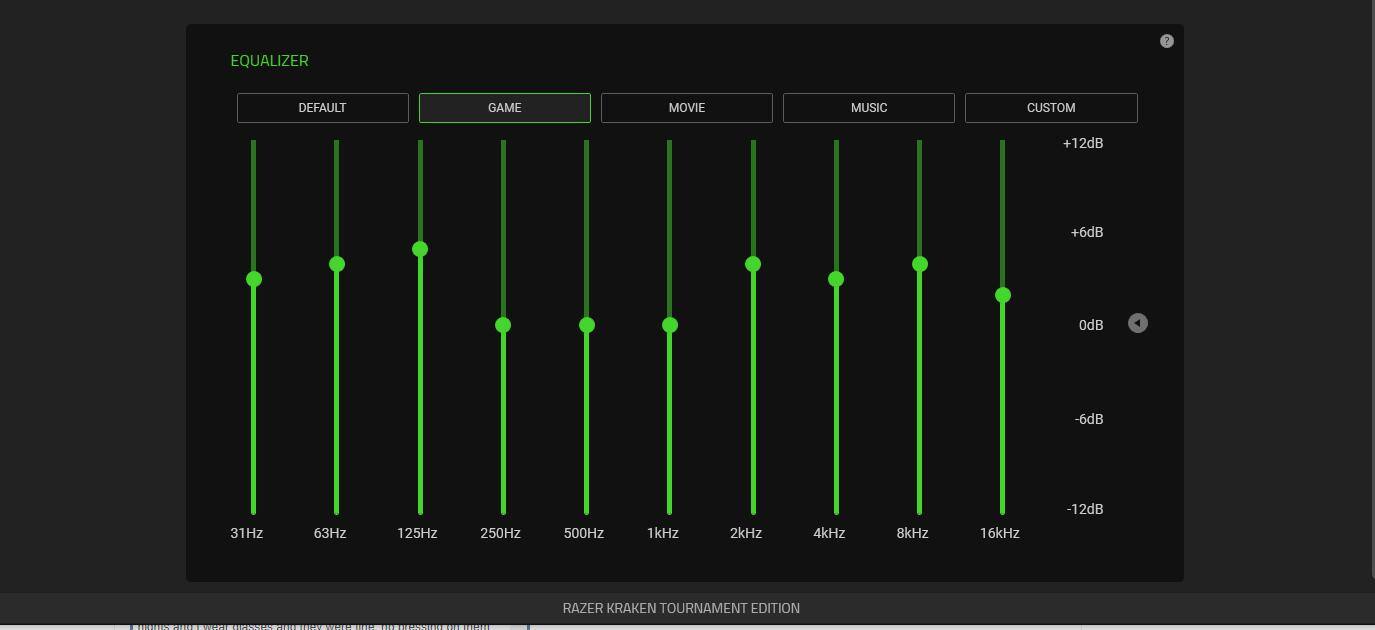
Task: Click the 4kHz slider knob
Action: click(836, 279)
